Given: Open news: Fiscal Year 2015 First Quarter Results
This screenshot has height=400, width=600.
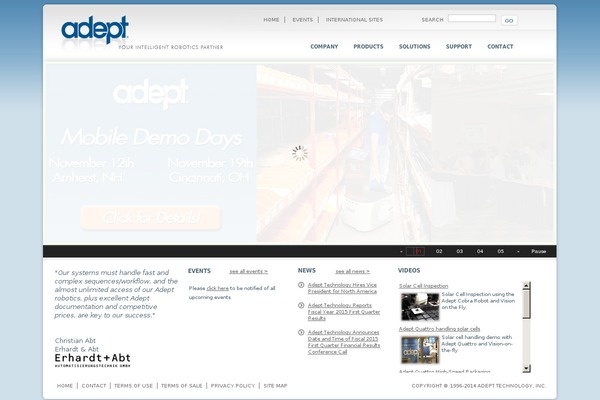Looking at the screenshot, I should tap(344, 312).
